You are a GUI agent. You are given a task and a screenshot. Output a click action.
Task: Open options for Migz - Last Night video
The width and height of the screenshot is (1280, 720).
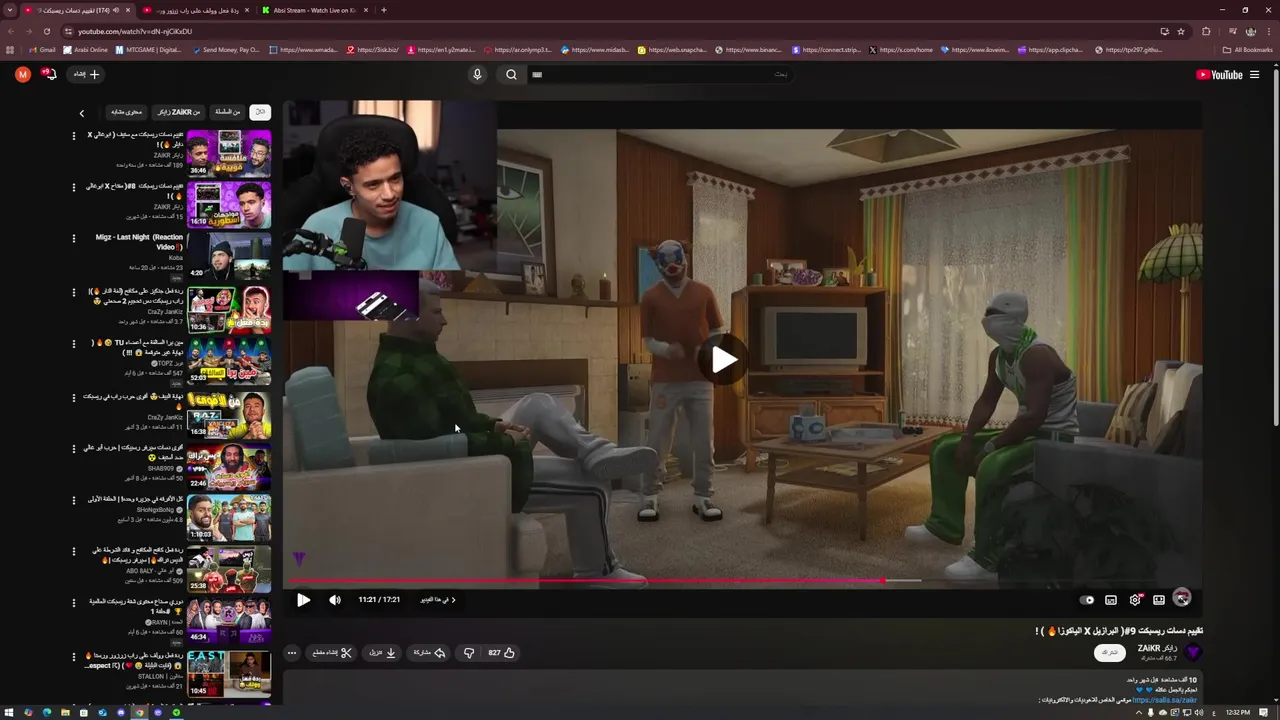73,238
